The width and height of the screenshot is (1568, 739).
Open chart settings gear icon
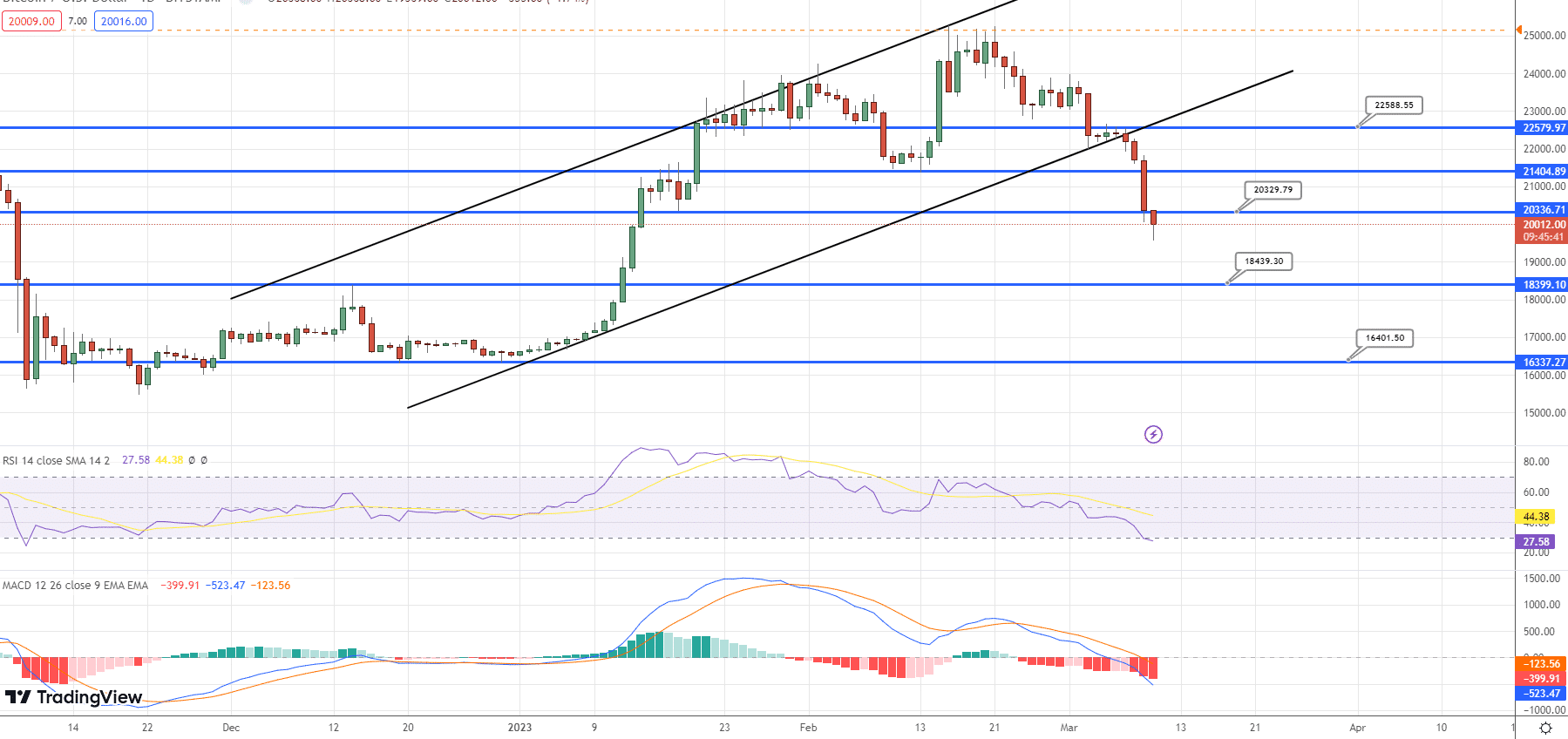pos(1546,728)
